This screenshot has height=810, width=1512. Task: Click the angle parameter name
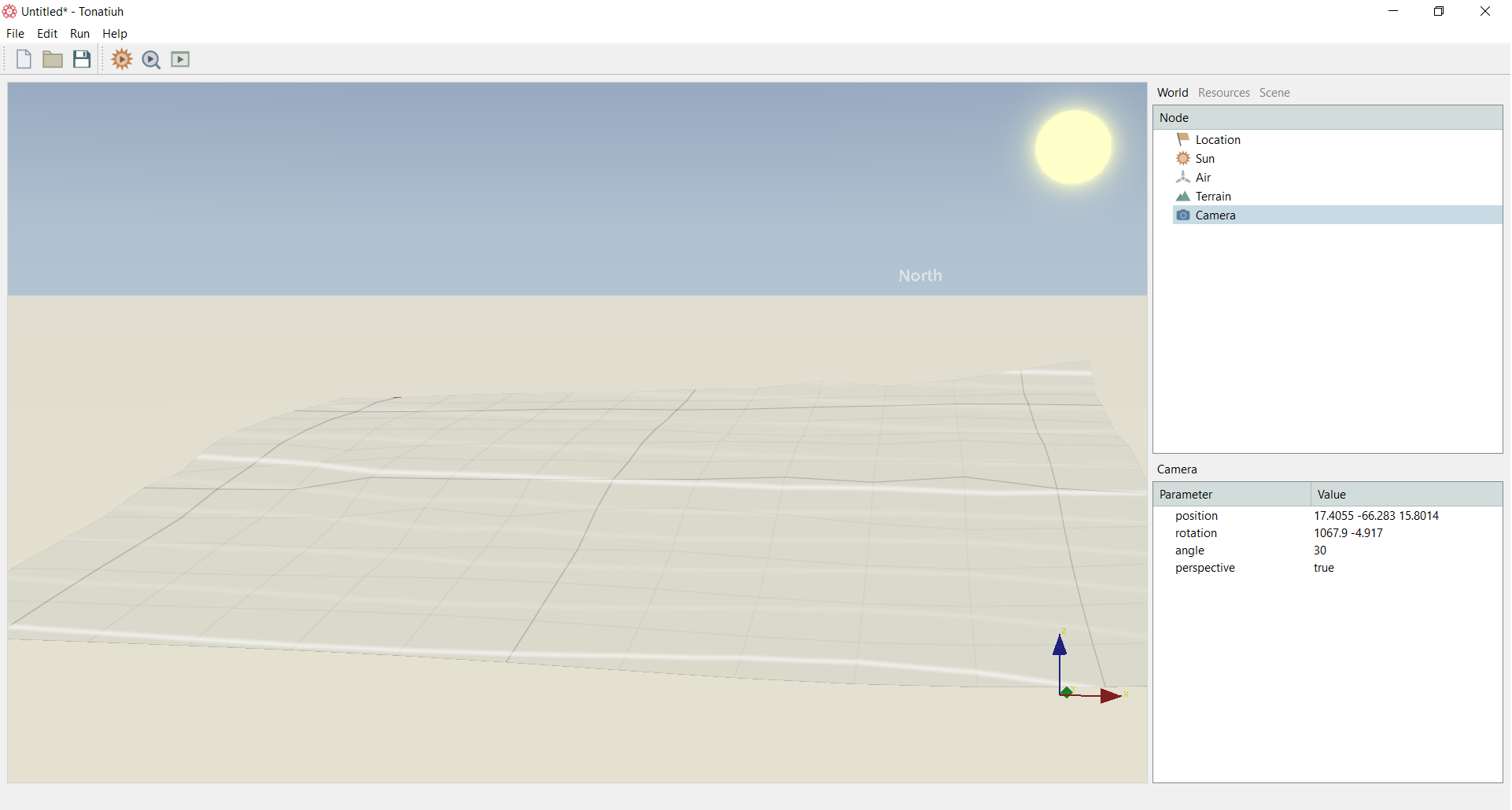click(1189, 550)
